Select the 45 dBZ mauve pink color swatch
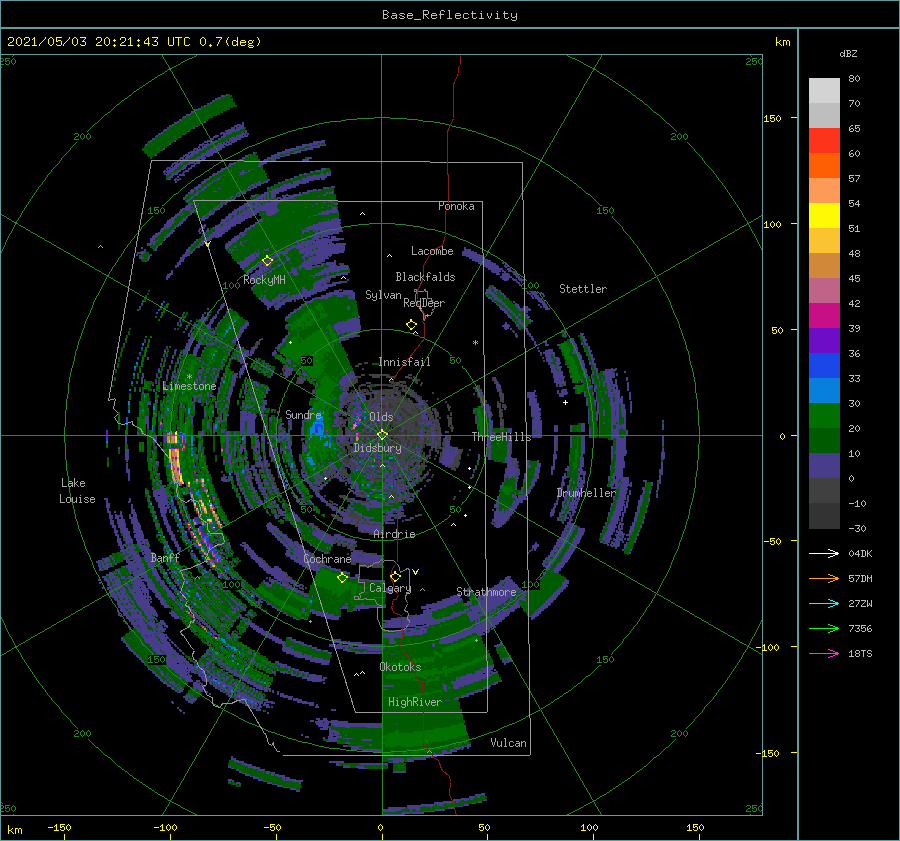900x841 pixels. coord(824,290)
